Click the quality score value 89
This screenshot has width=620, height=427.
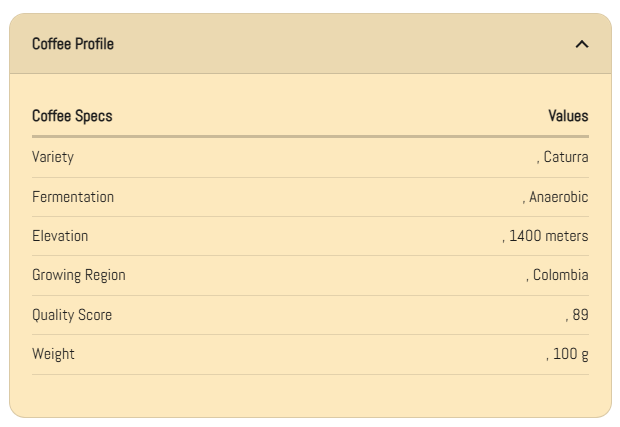tap(580, 315)
